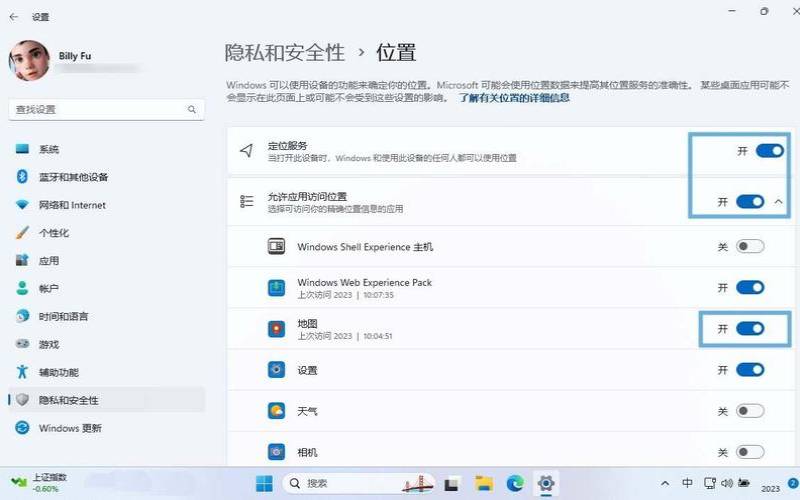This screenshot has width=800, height=500.
Task: Enable location for Windows Shell Experience 主机
Action: [750, 246]
